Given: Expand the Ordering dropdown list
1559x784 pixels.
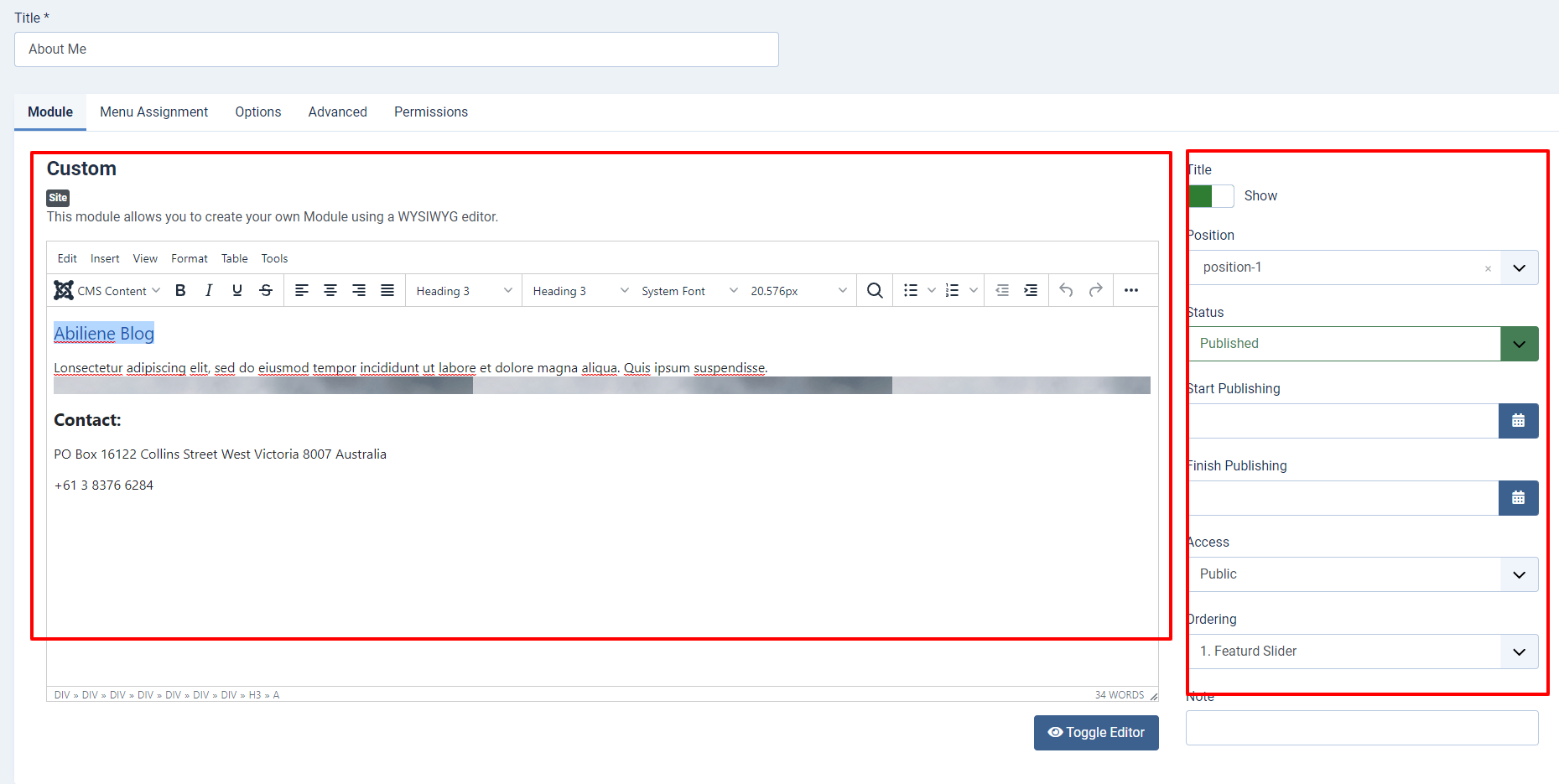Looking at the screenshot, I should (1519, 652).
